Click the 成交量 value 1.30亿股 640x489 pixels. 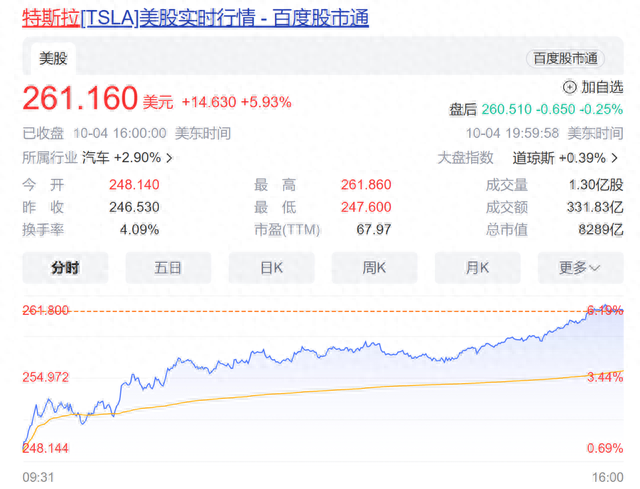pos(596,185)
